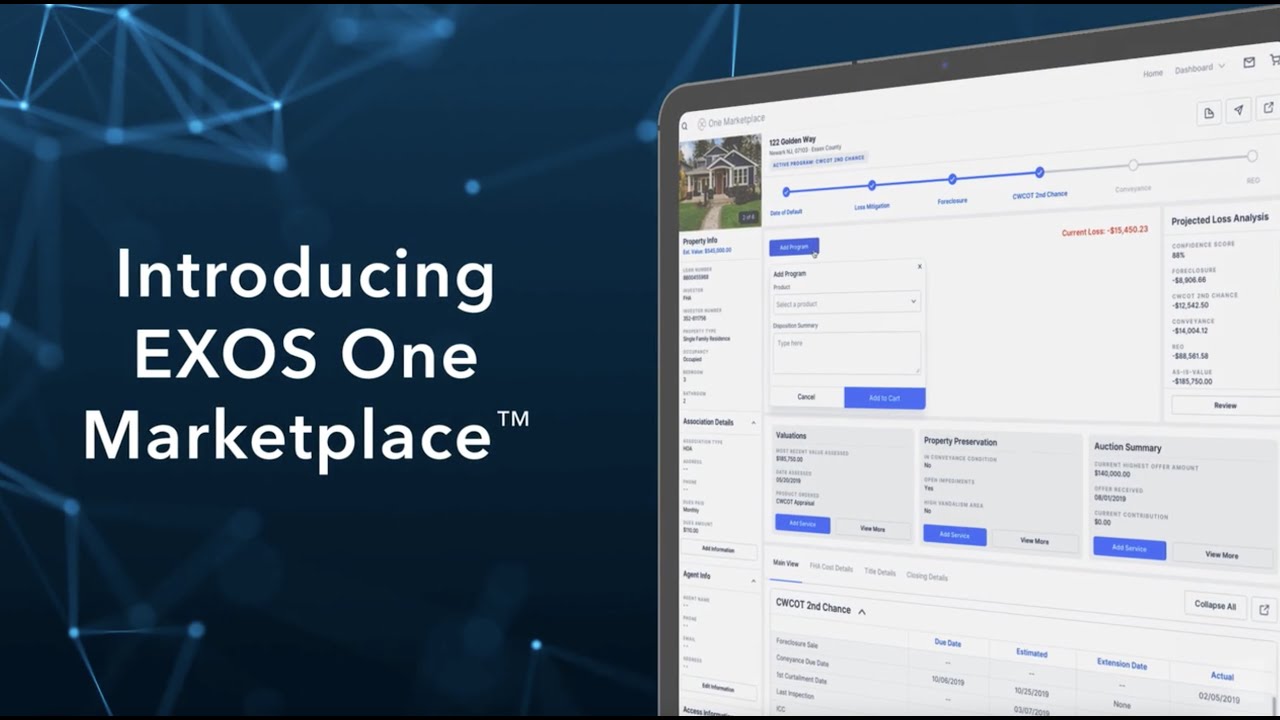This screenshot has height=720, width=1280.
Task: Select the REO timeline step
Action: pyautogui.click(x=1252, y=156)
